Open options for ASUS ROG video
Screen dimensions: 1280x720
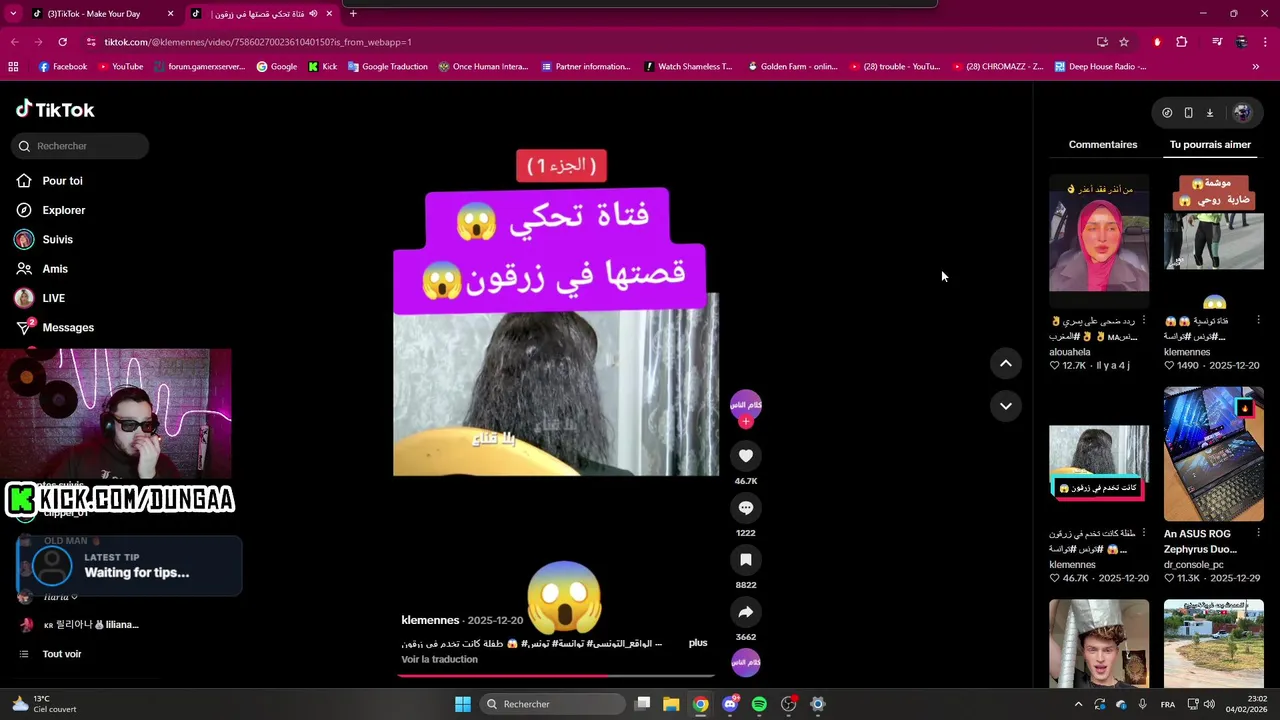pyautogui.click(x=1258, y=533)
